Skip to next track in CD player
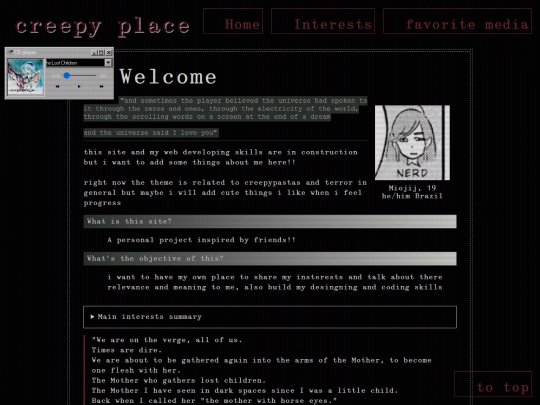 click(x=102, y=86)
